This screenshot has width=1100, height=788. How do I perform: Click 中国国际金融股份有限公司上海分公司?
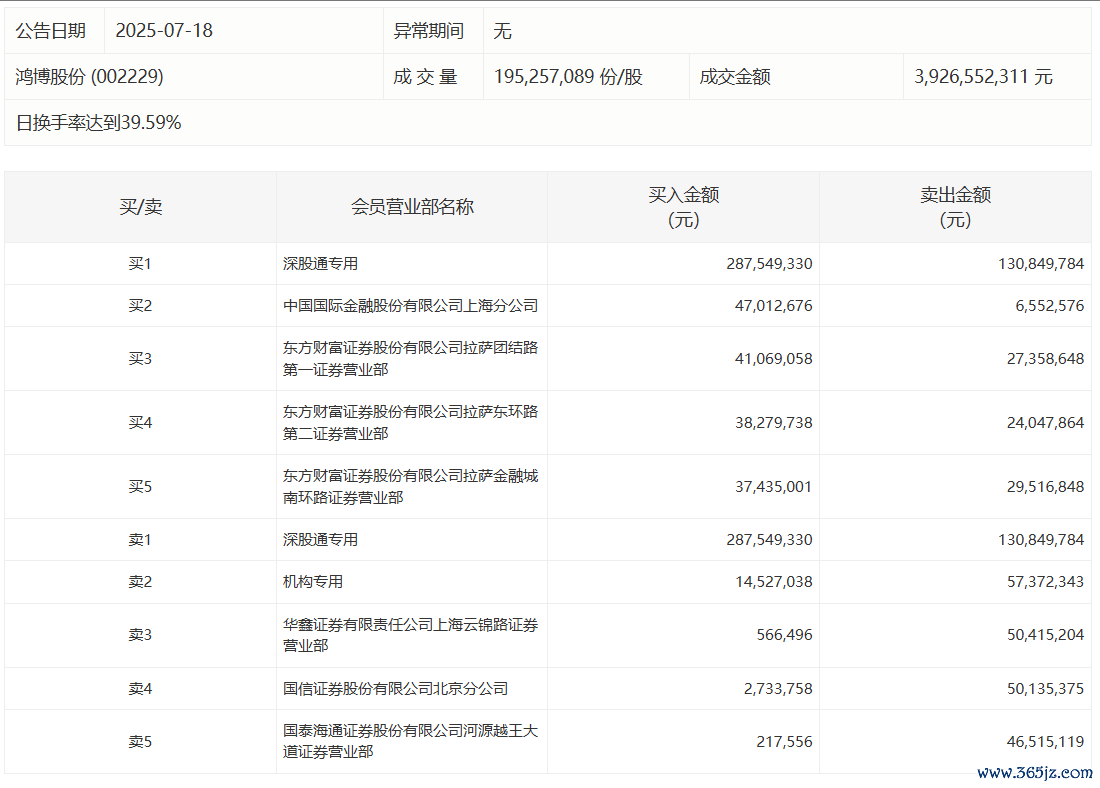(410, 306)
